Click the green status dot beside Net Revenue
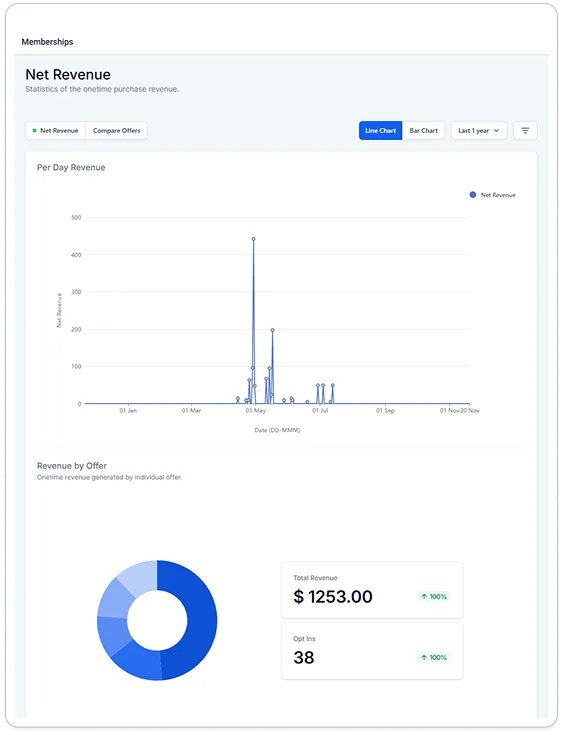Screen dimensions: 563x735 tap(34, 131)
